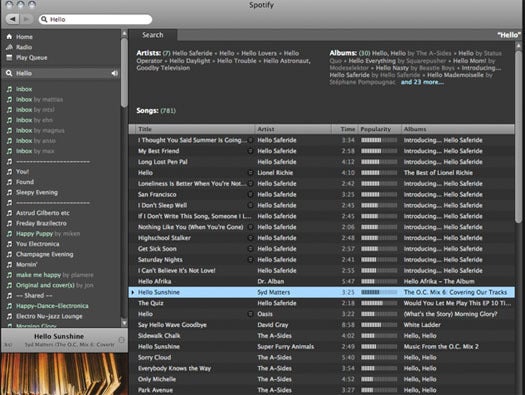This screenshot has width=525, height=395.
Task: Click Hello Sunshine title in now-playing panel
Action: point(59,336)
